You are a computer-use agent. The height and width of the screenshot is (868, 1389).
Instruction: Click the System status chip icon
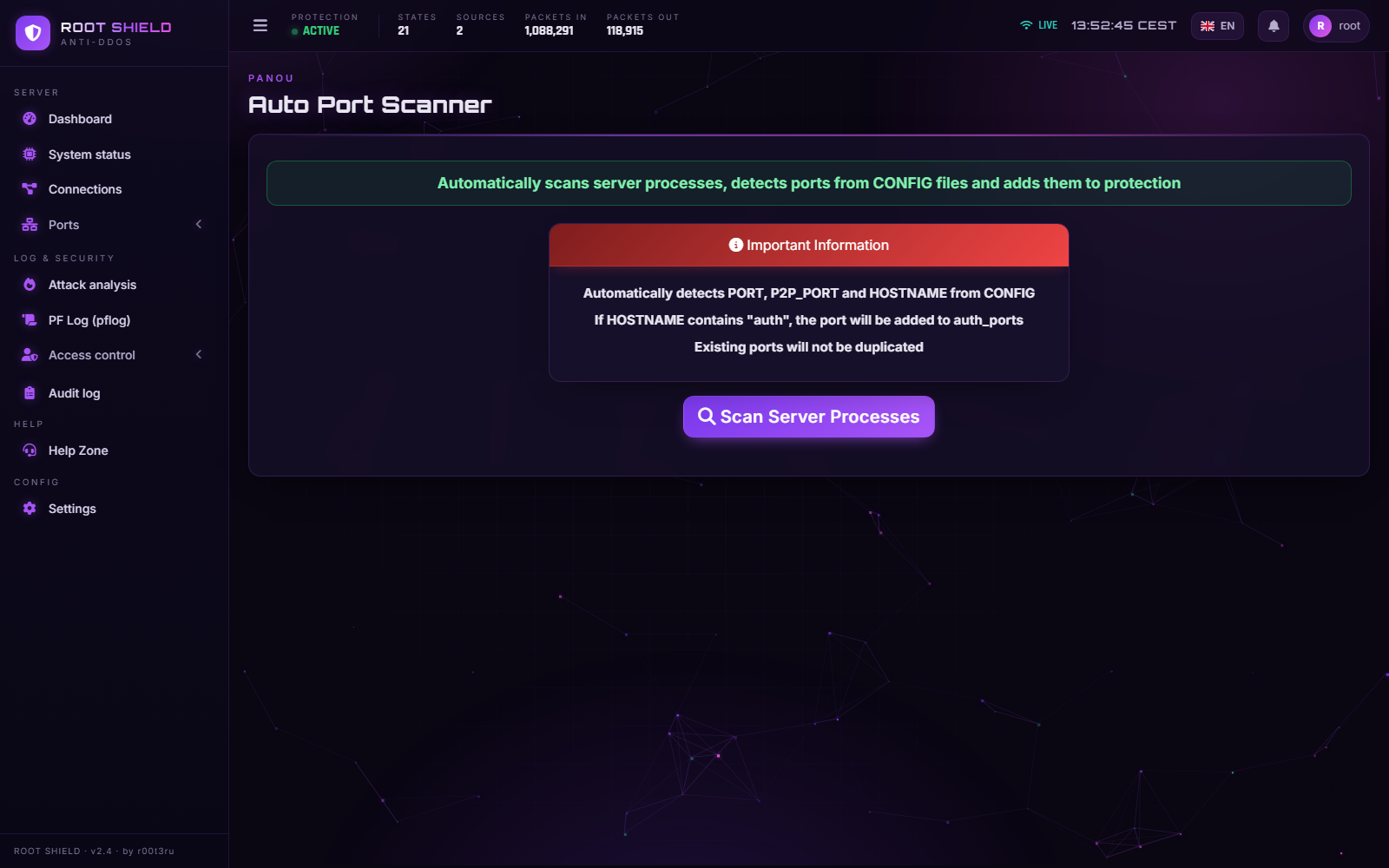(x=30, y=155)
